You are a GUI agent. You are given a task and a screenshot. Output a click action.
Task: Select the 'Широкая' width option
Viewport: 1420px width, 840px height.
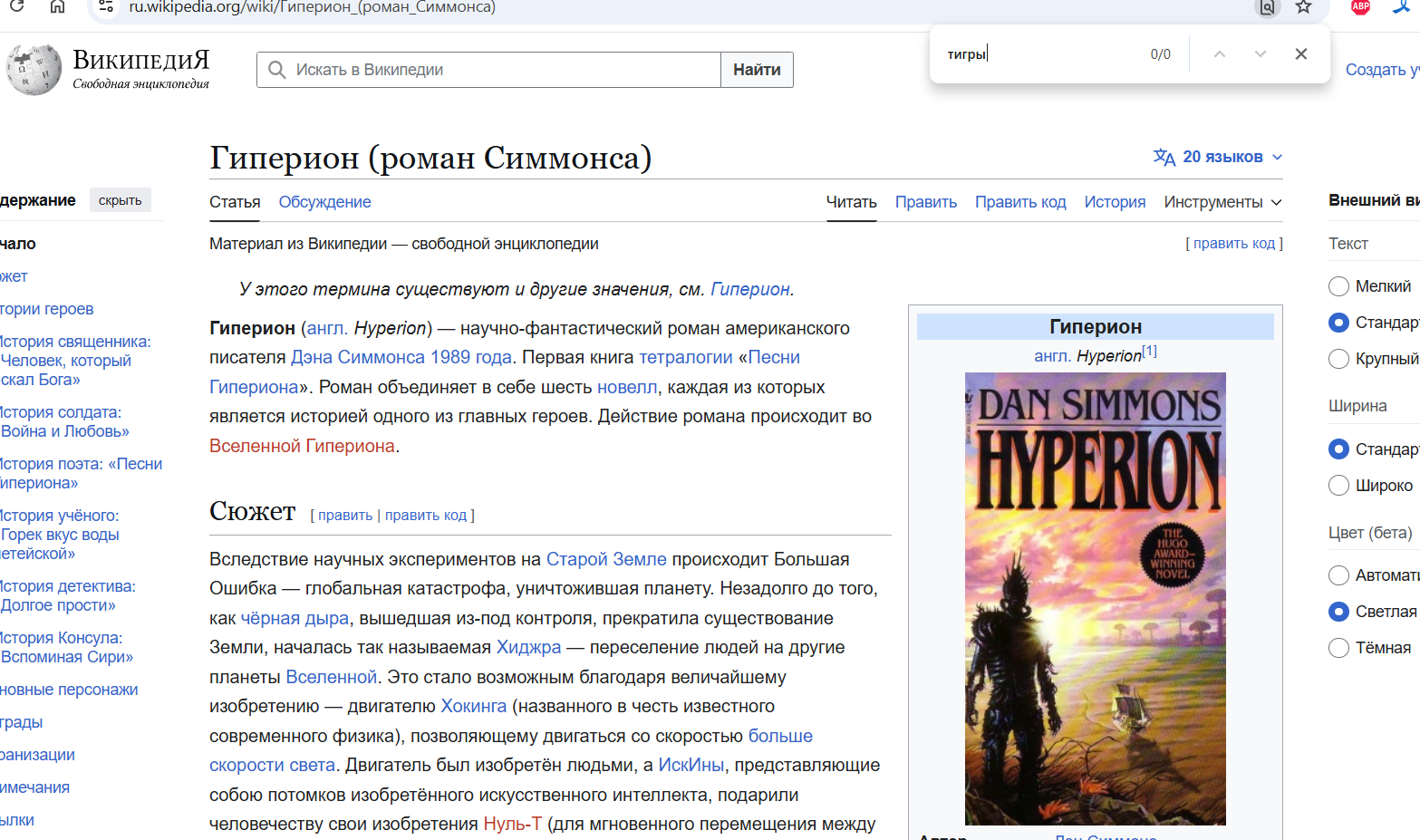click(1338, 486)
